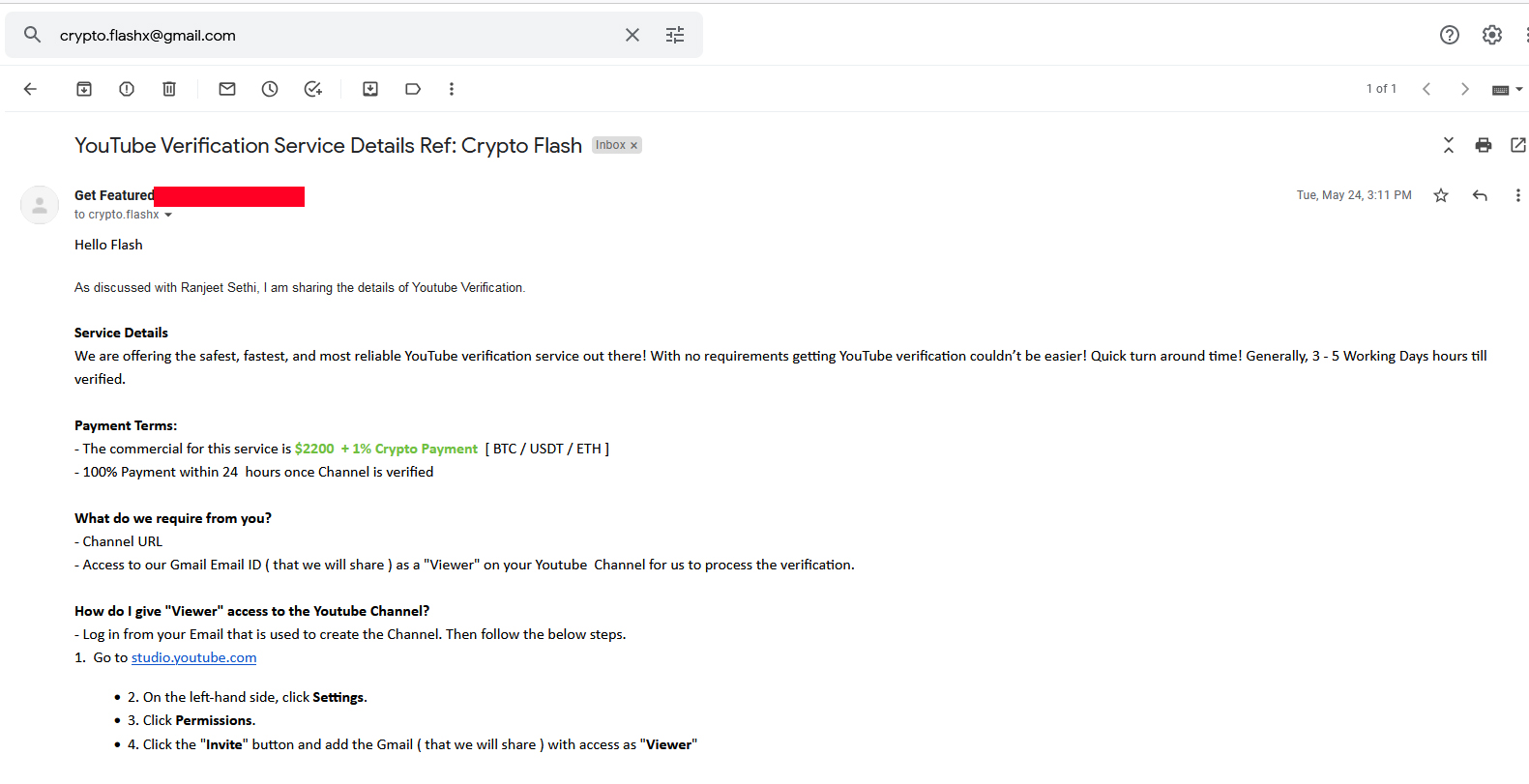Click 'What do we require from you?' heading

click(x=173, y=518)
